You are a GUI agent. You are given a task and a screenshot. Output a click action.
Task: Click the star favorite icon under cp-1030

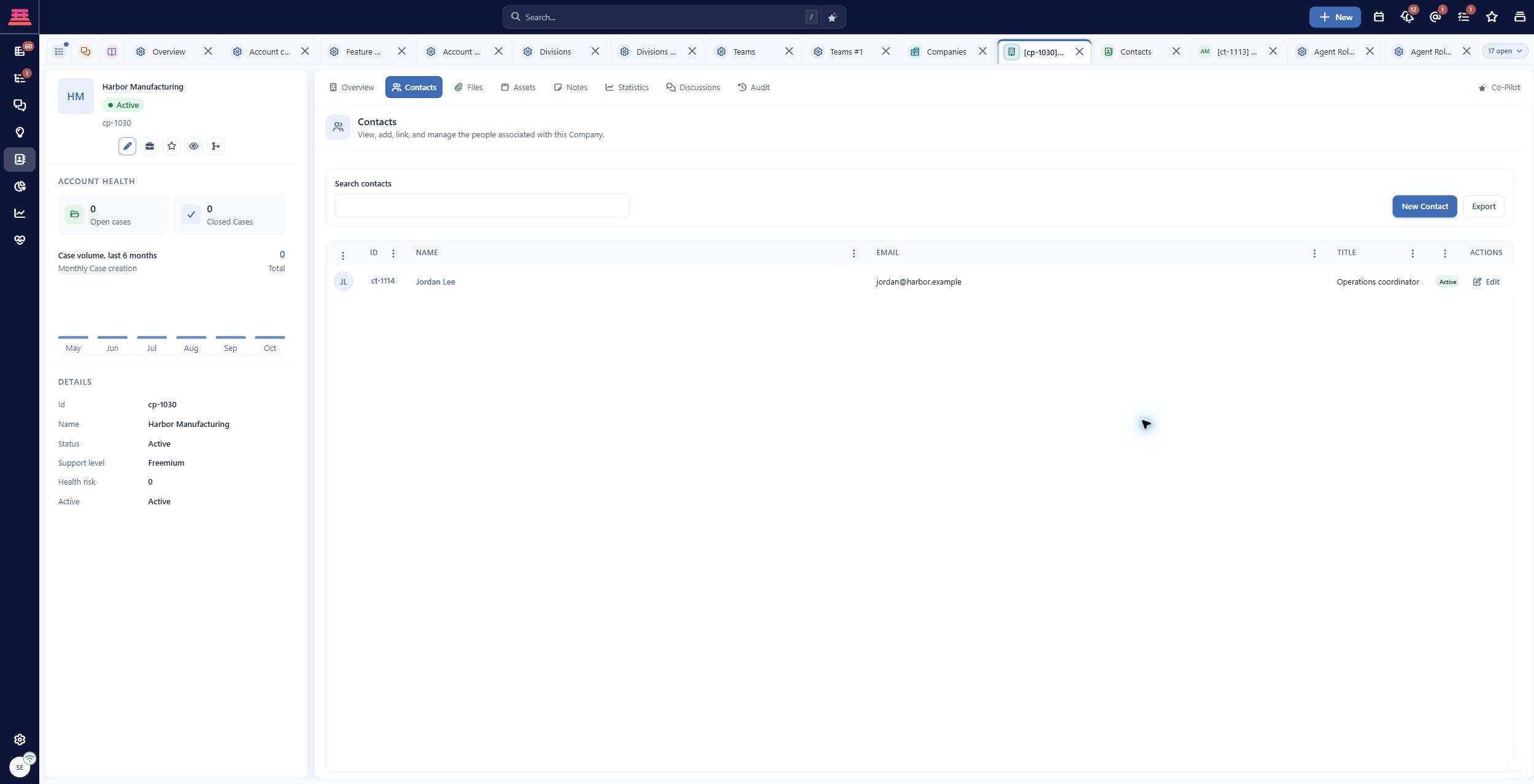tap(172, 146)
